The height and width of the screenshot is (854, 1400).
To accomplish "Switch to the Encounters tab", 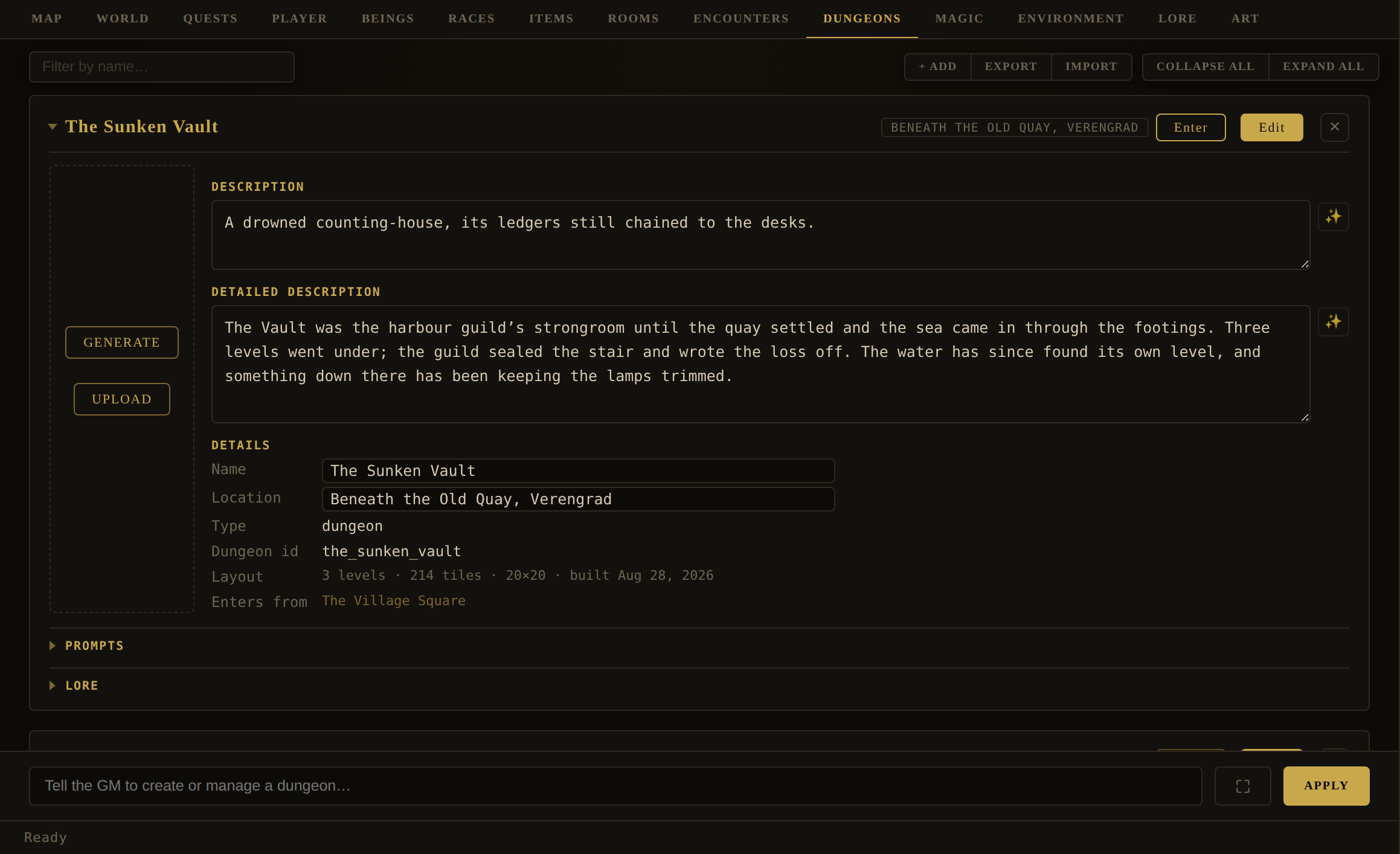I will (x=740, y=19).
